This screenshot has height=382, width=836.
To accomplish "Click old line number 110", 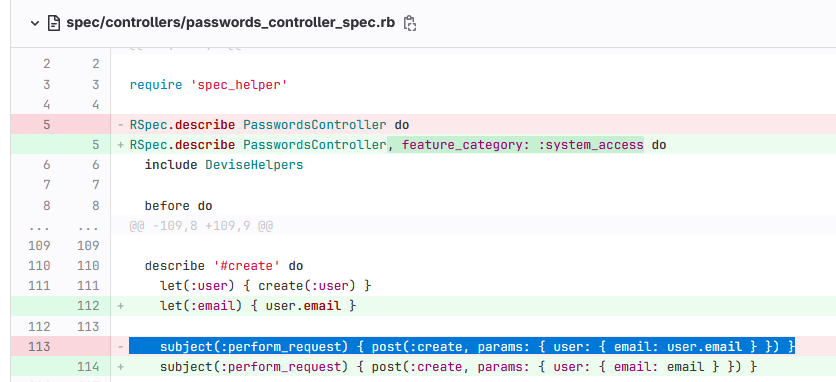I will [x=39, y=266].
